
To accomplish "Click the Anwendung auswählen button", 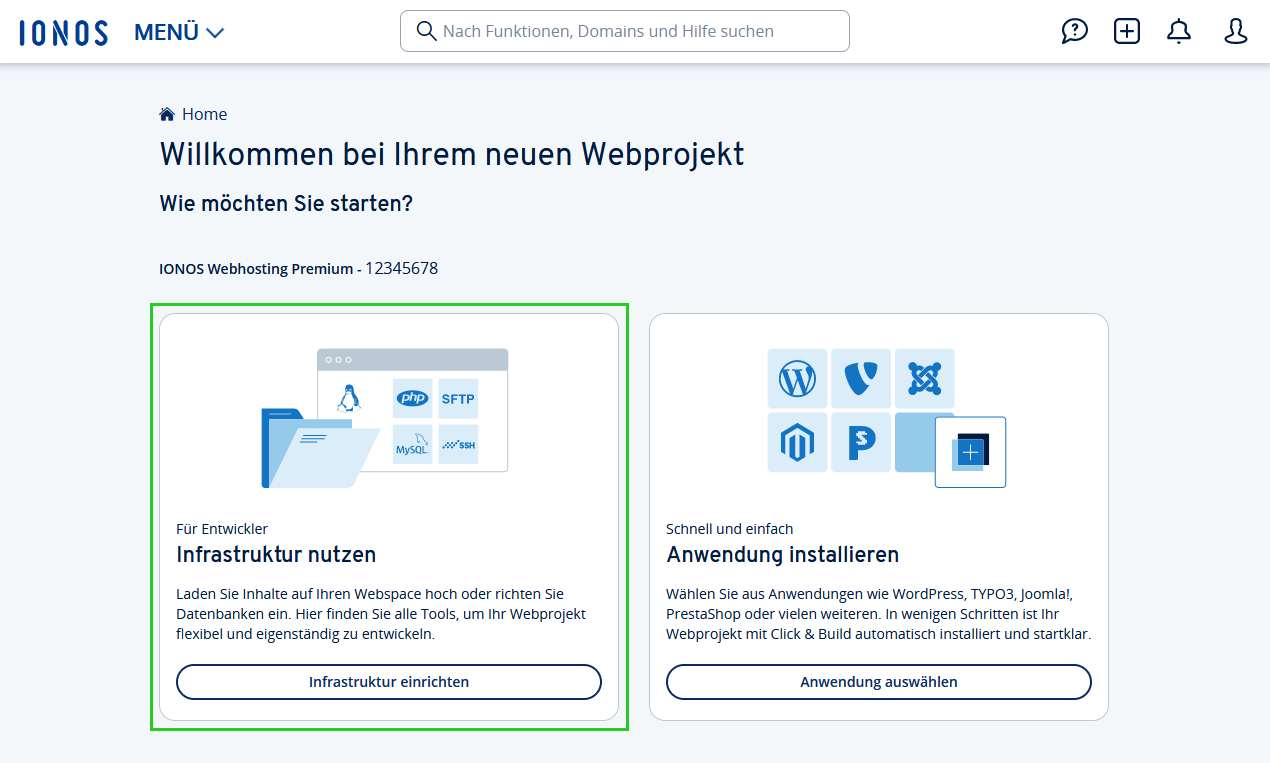I will [x=879, y=682].
